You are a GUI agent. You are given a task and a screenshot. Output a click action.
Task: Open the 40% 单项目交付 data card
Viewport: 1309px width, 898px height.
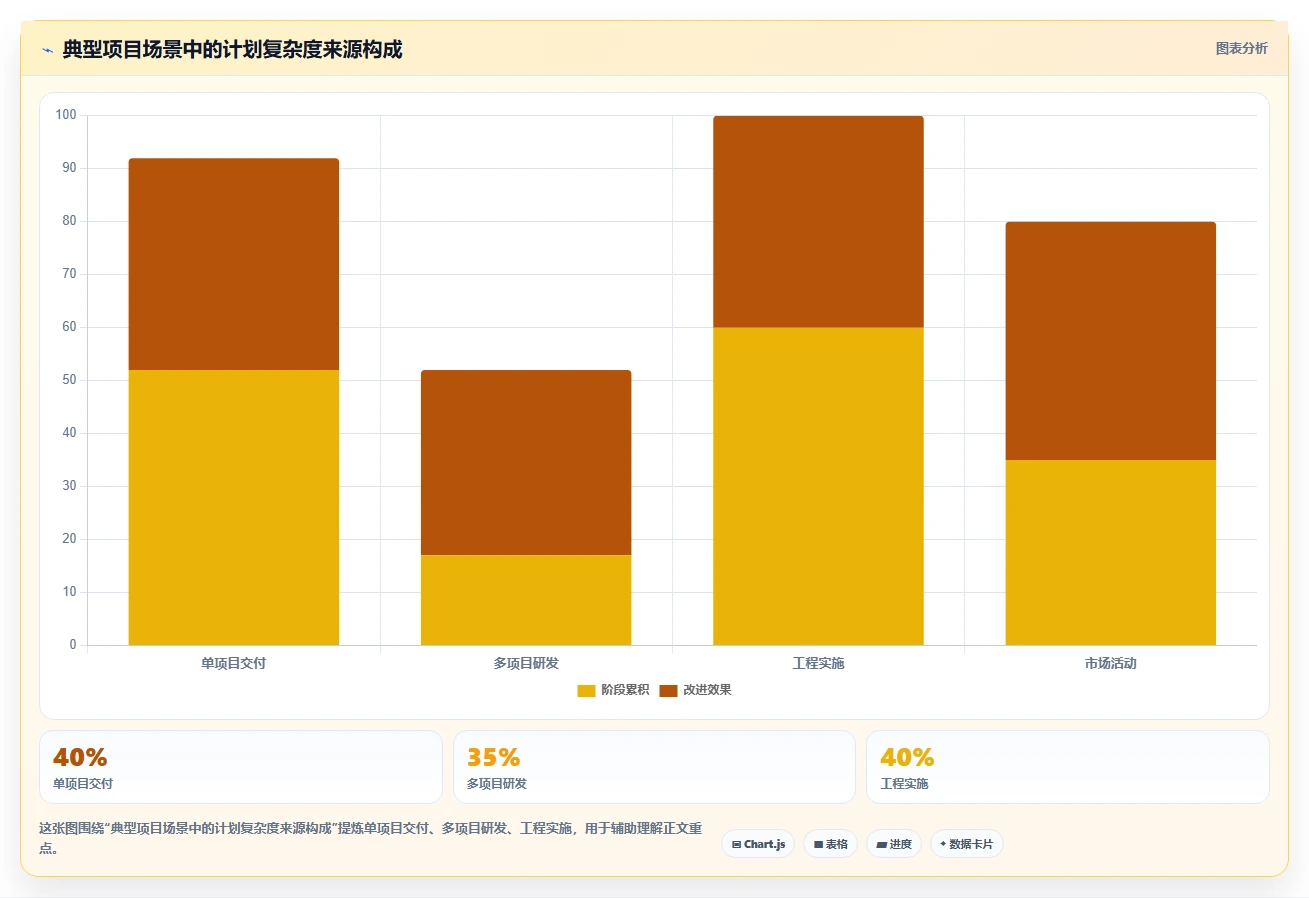pos(240,767)
